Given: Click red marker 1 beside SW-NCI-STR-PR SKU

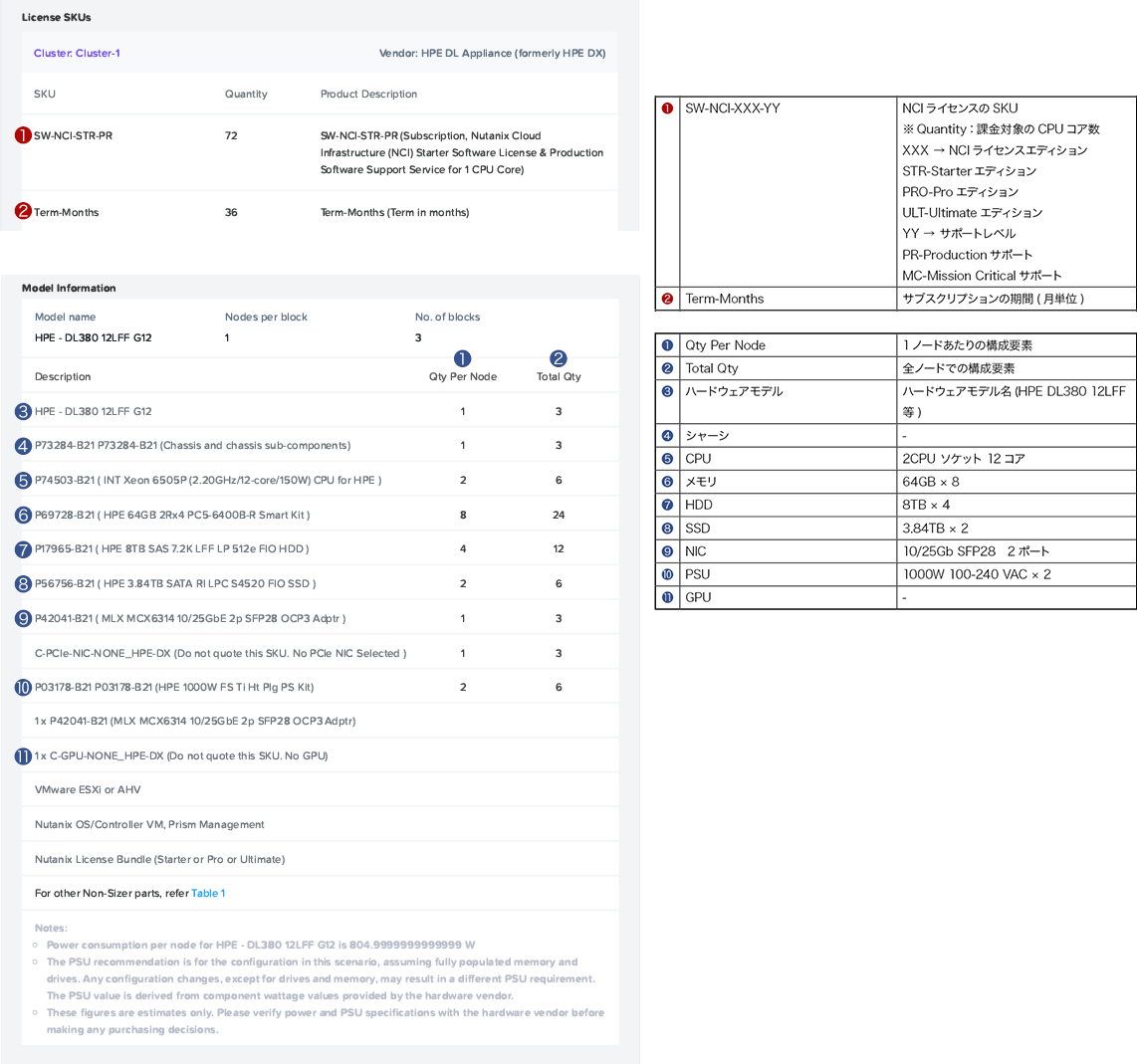Looking at the screenshot, I should pyautogui.click(x=23, y=135).
